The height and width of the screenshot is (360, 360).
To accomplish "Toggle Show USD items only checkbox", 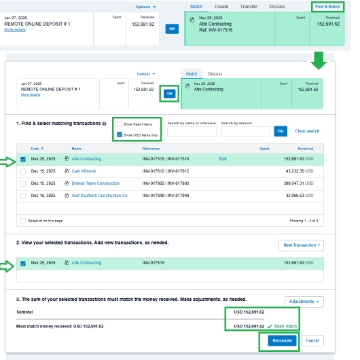I will point(119,135).
